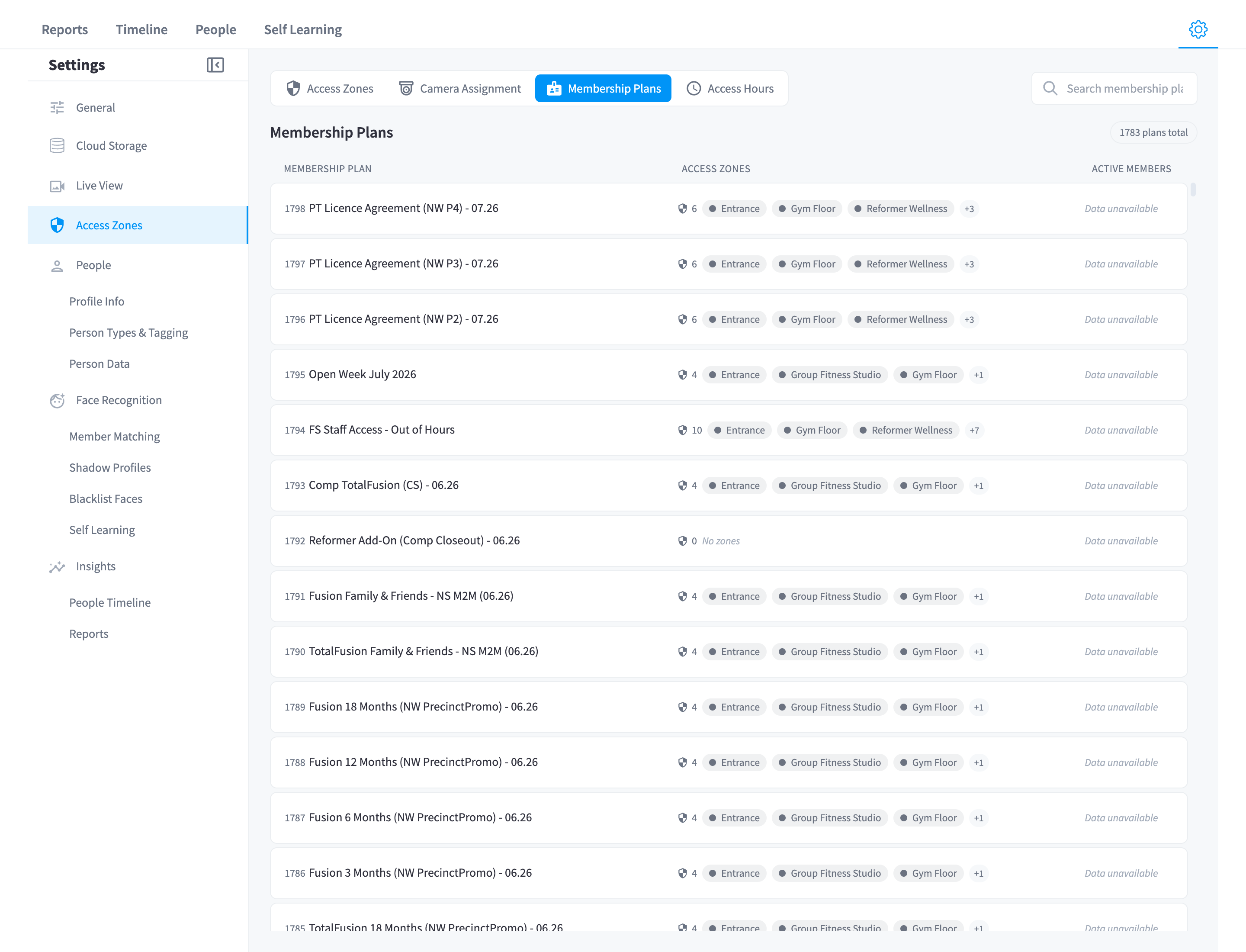
Task: Expand +3 zones for plan 1797
Action: pyautogui.click(x=969, y=264)
